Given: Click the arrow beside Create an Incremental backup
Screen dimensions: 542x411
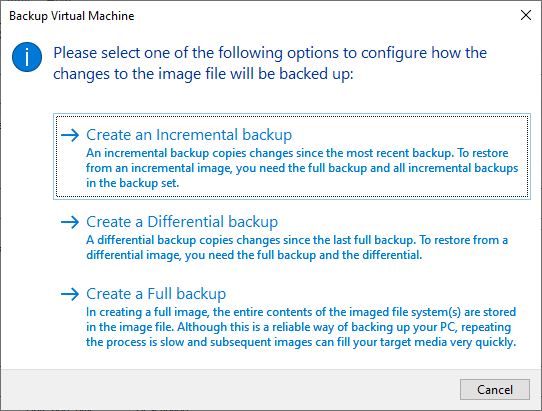Looking at the screenshot, I should pos(70,135).
